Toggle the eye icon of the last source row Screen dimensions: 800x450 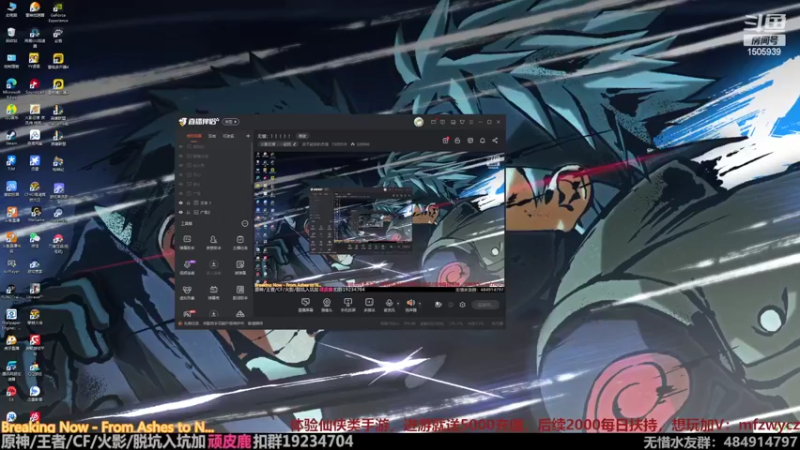pos(181,212)
